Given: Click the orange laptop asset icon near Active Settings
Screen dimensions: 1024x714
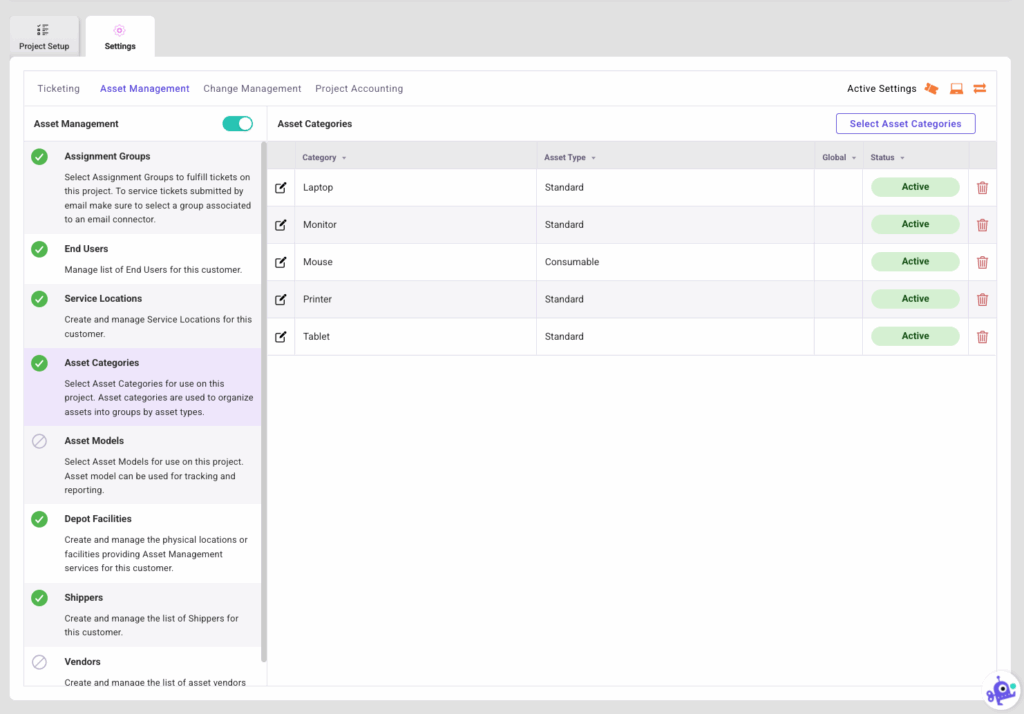Looking at the screenshot, I should tap(955, 88).
